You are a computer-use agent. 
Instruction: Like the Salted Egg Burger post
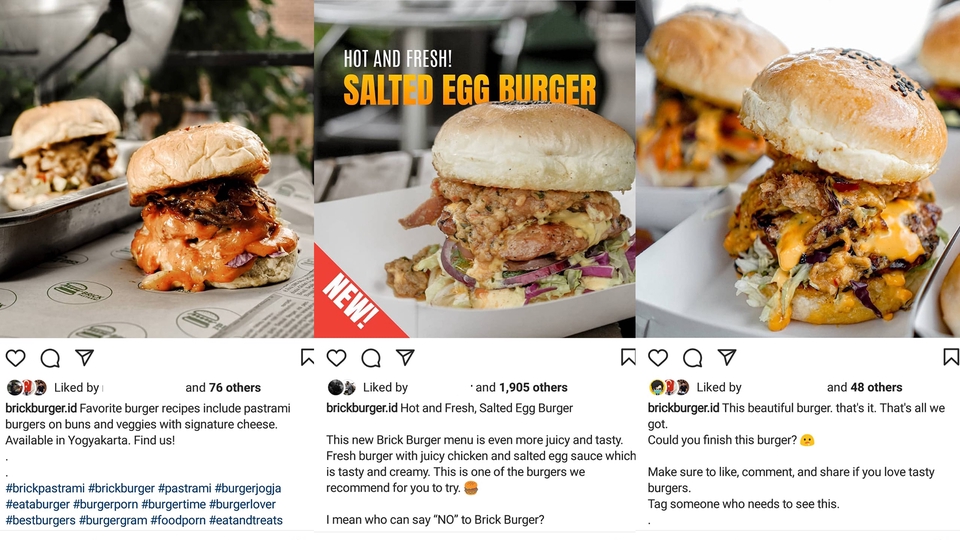336,358
